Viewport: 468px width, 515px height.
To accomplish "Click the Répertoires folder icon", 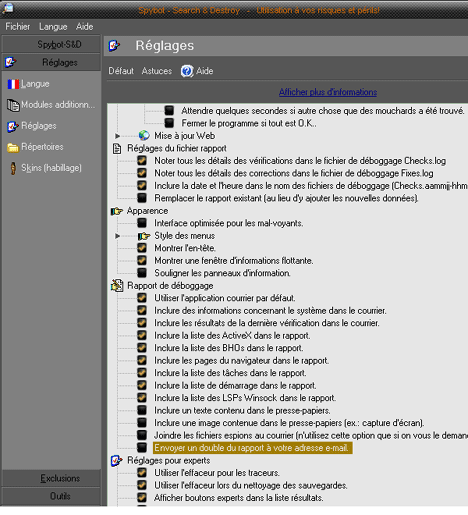I will click(x=13, y=147).
